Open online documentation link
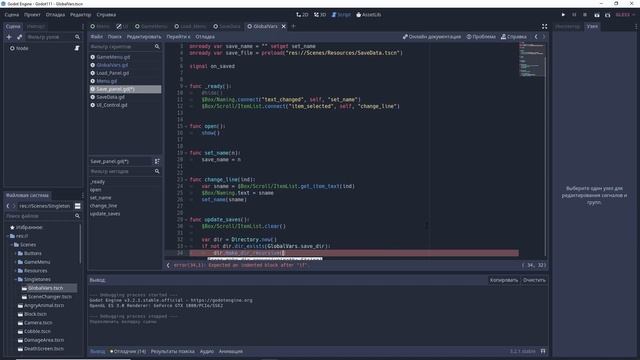This screenshot has height=360, width=640. pos(432,37)
